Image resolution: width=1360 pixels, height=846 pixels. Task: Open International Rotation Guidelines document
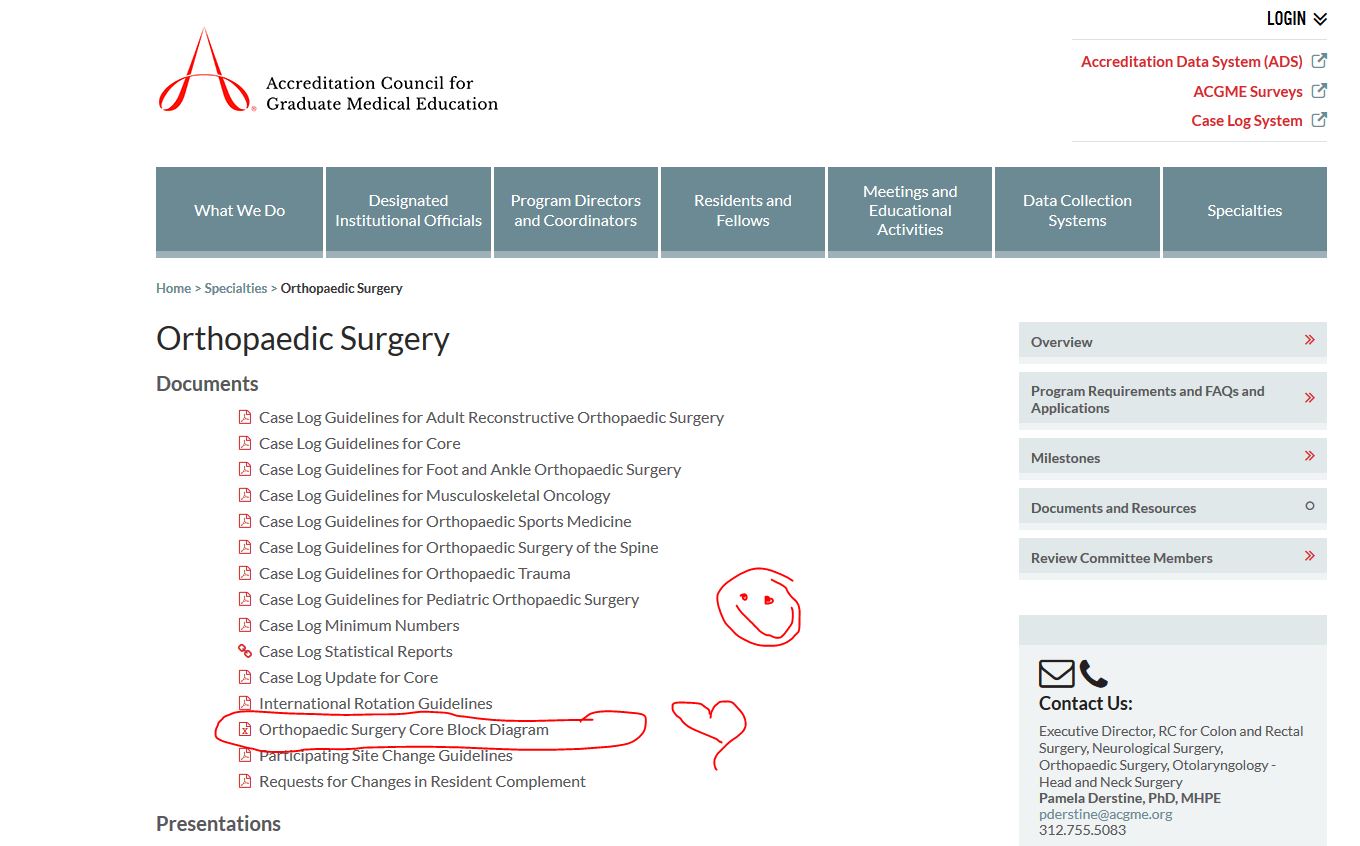[376, 704]
